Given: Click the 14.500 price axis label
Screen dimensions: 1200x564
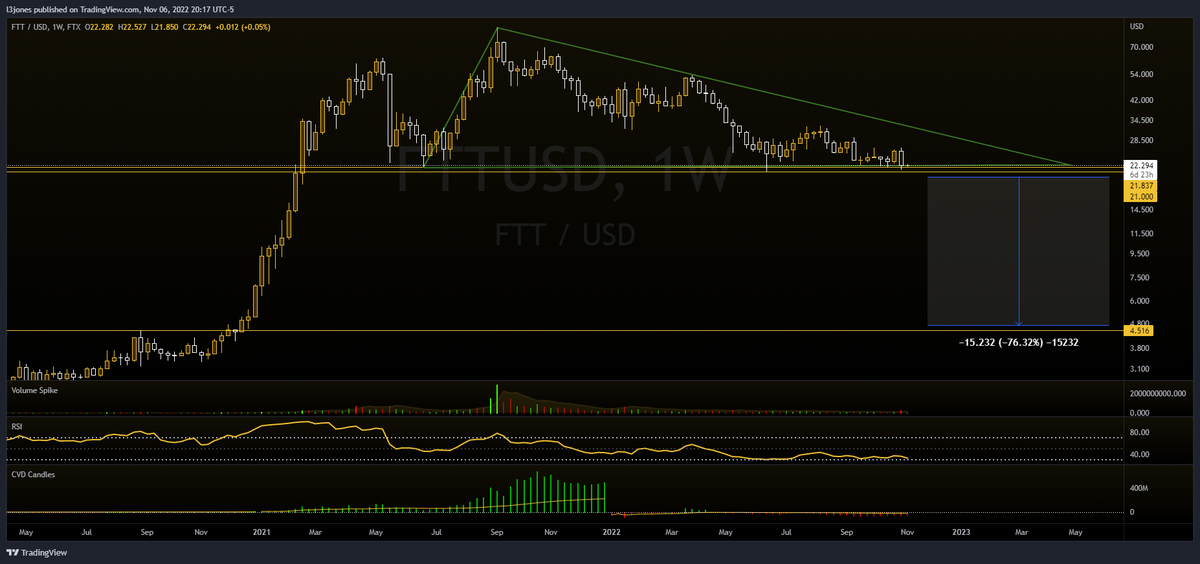Looking at the screenshot, I should click(1141, 211).
